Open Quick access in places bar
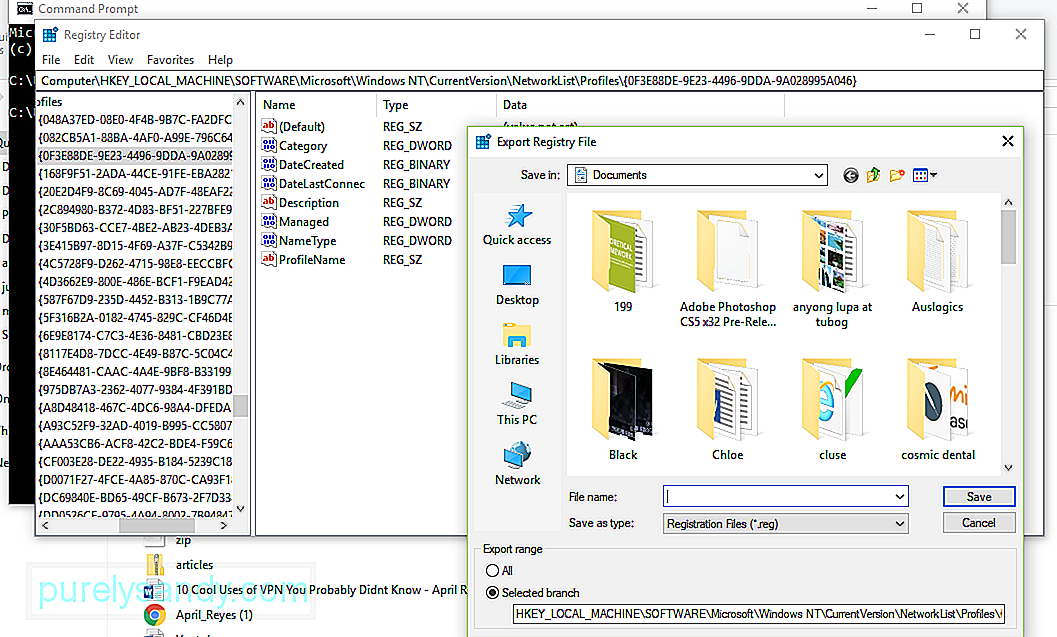 (x=517, y=224)
